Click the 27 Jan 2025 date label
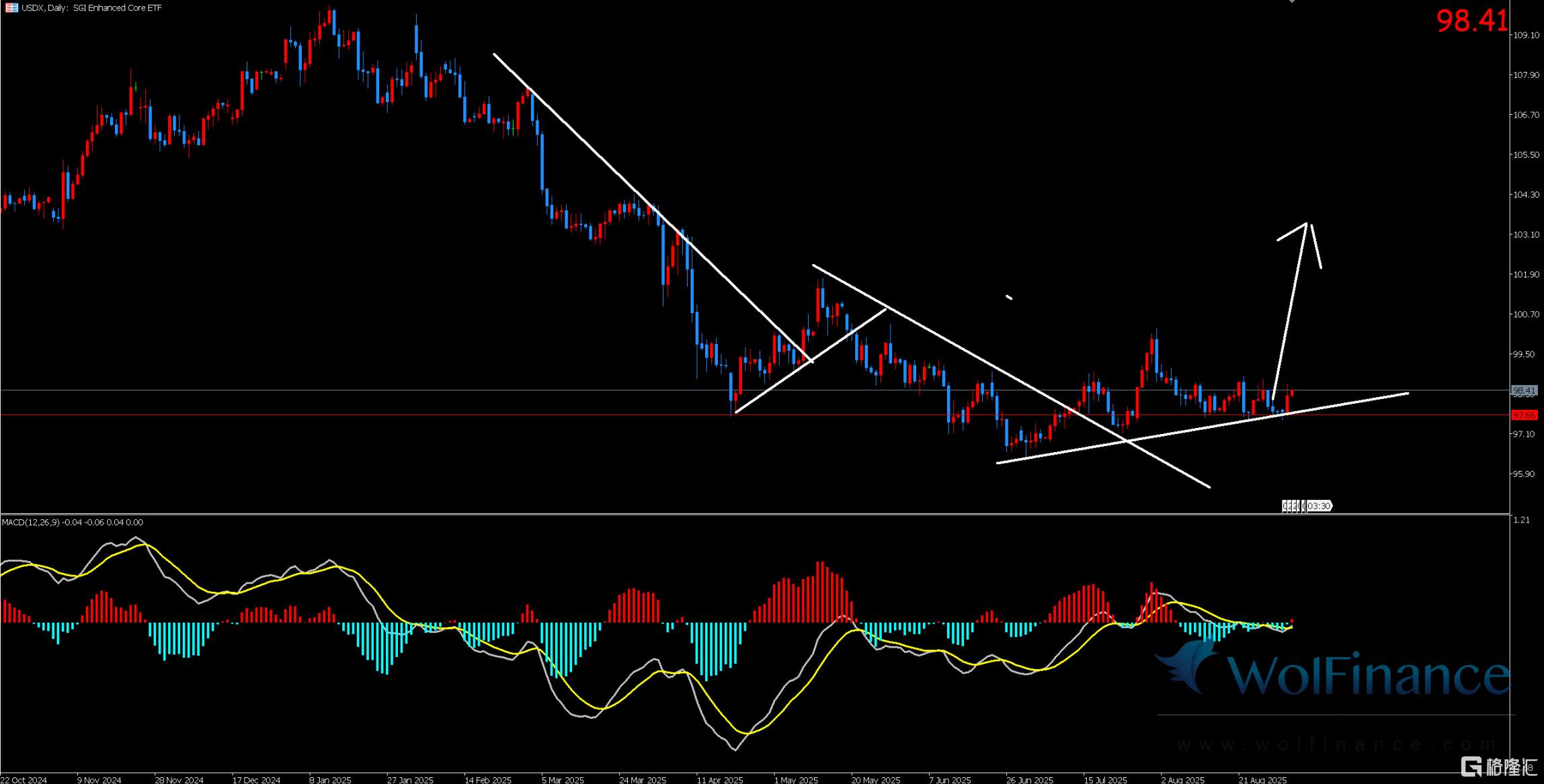The height and width of the screenshot is (784, 1544). click(410, 779)
